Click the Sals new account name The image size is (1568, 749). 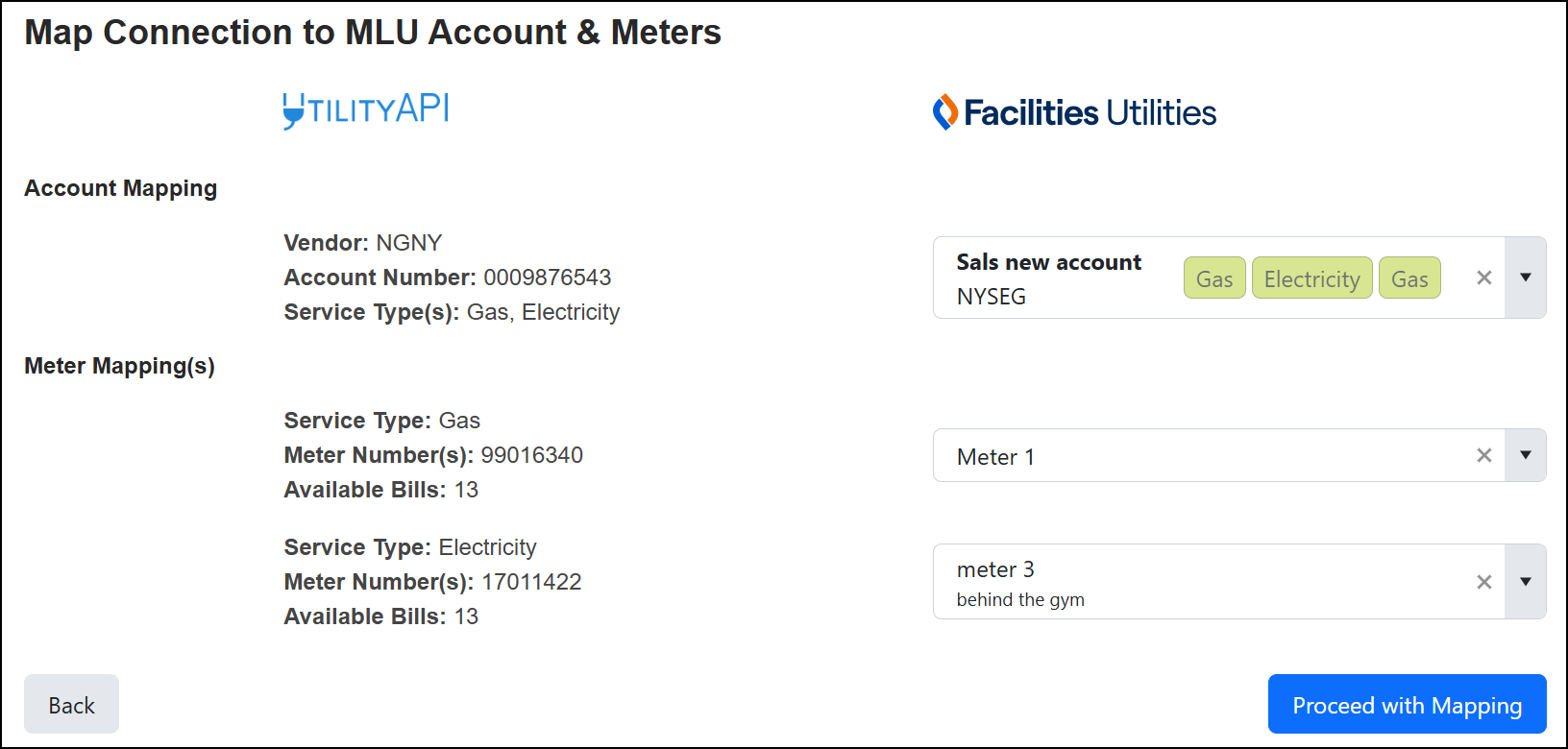click(1048, 262)
